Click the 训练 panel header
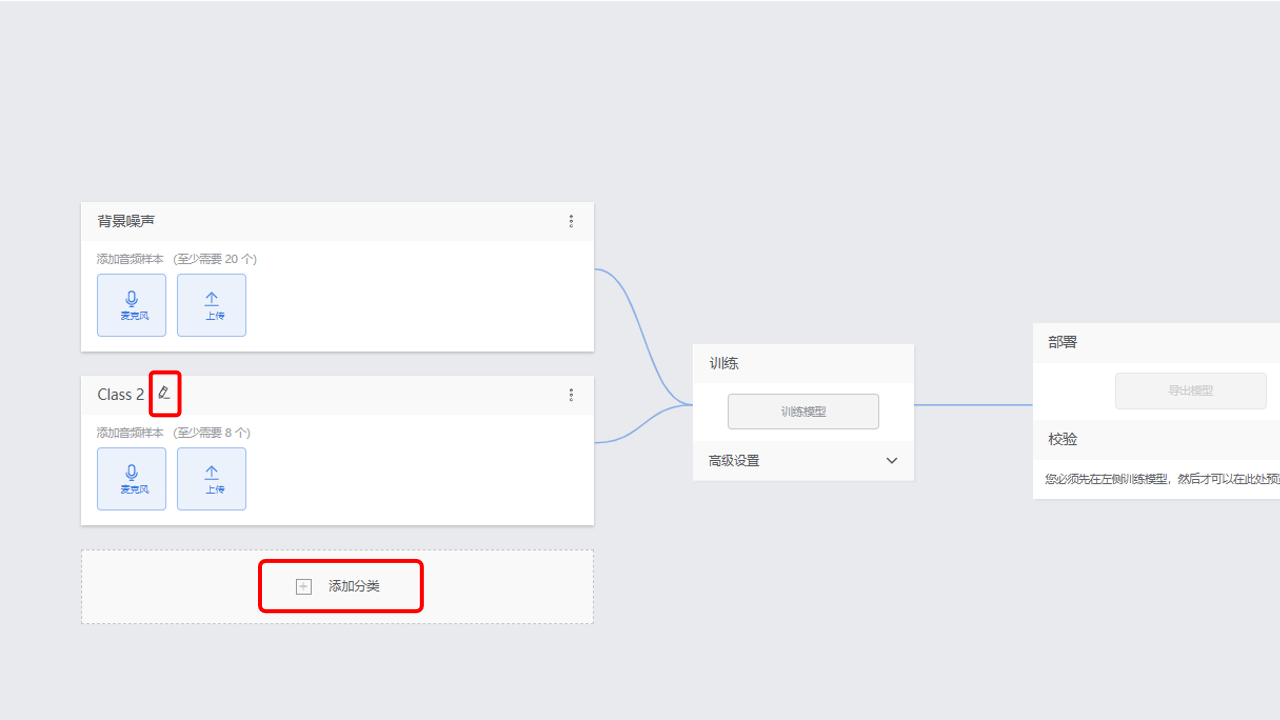The image size is (1280, 720). point(724,364)
